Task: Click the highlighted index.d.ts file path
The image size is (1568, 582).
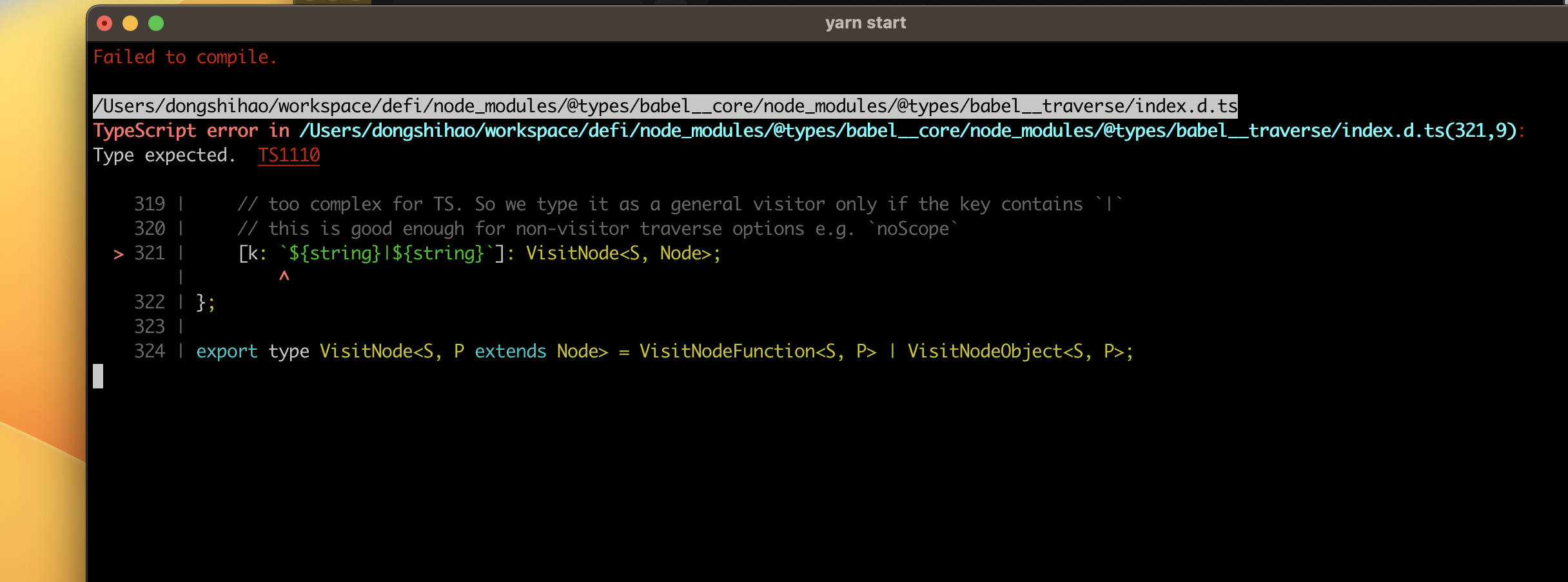Action: (665, 105)
